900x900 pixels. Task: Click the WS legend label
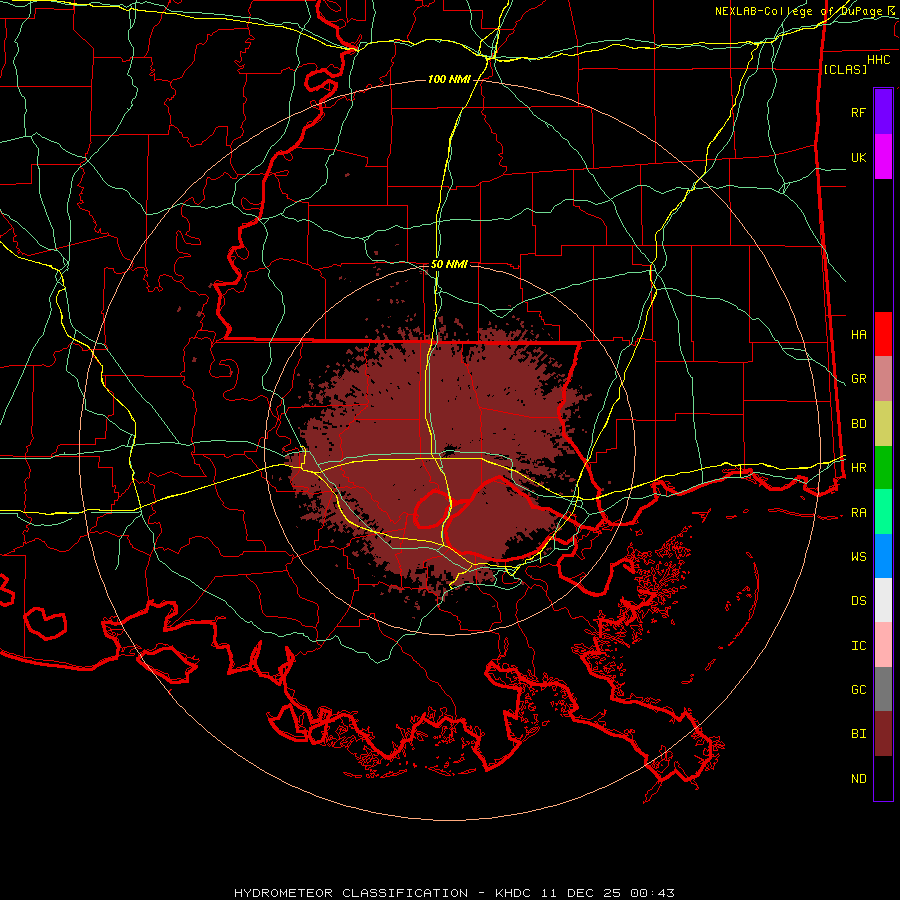[858, 557]
